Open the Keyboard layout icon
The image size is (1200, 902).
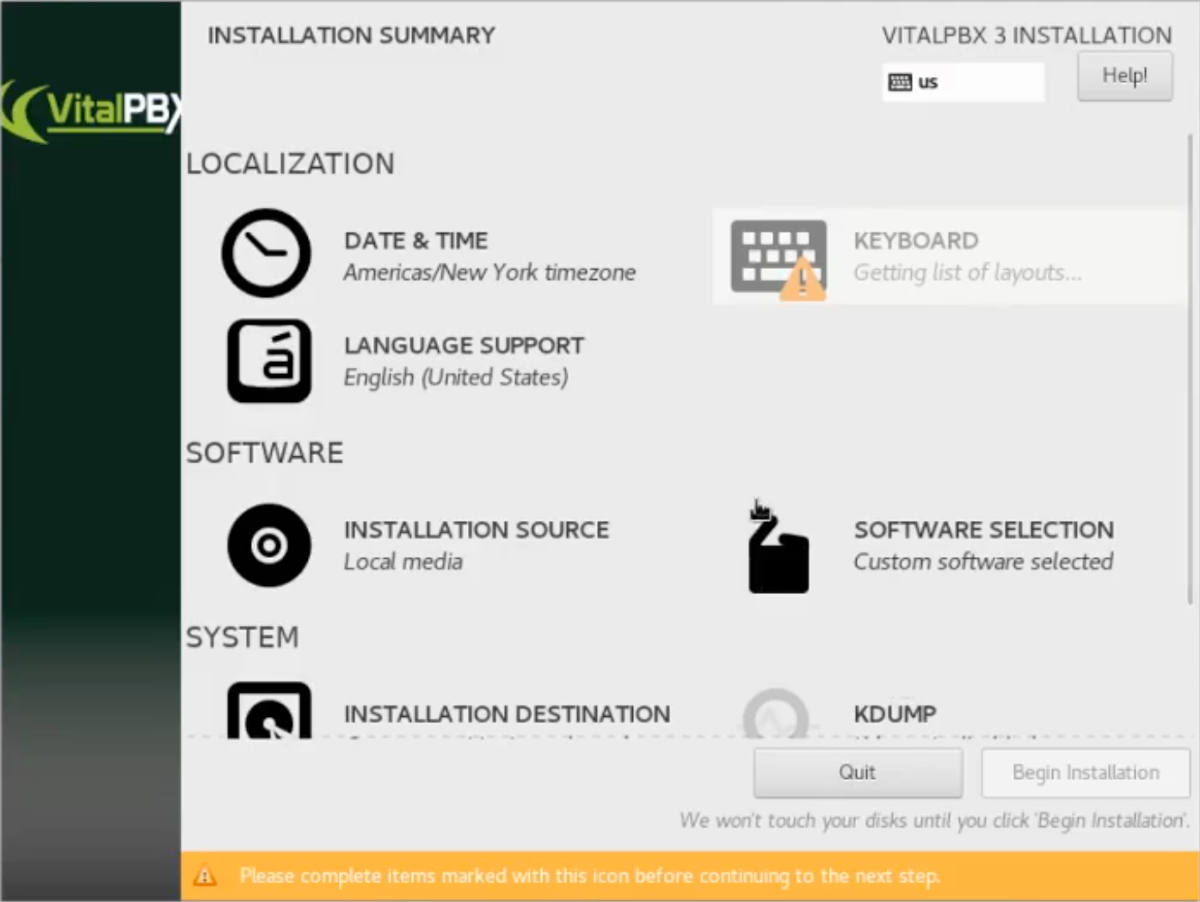(778, 258)
